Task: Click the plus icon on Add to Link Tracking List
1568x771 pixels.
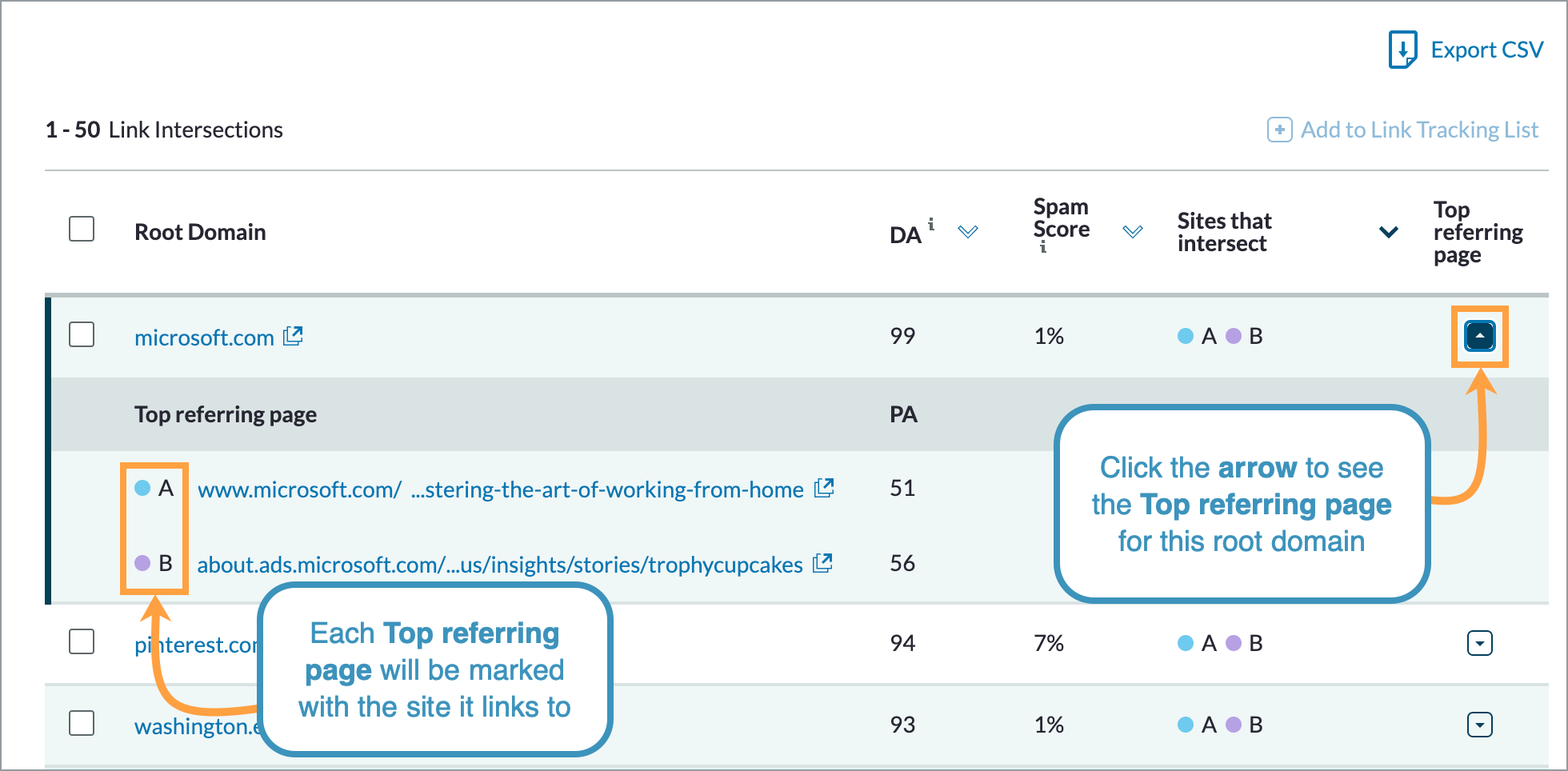Action: pyautogui.click(x=1279, y=129)
